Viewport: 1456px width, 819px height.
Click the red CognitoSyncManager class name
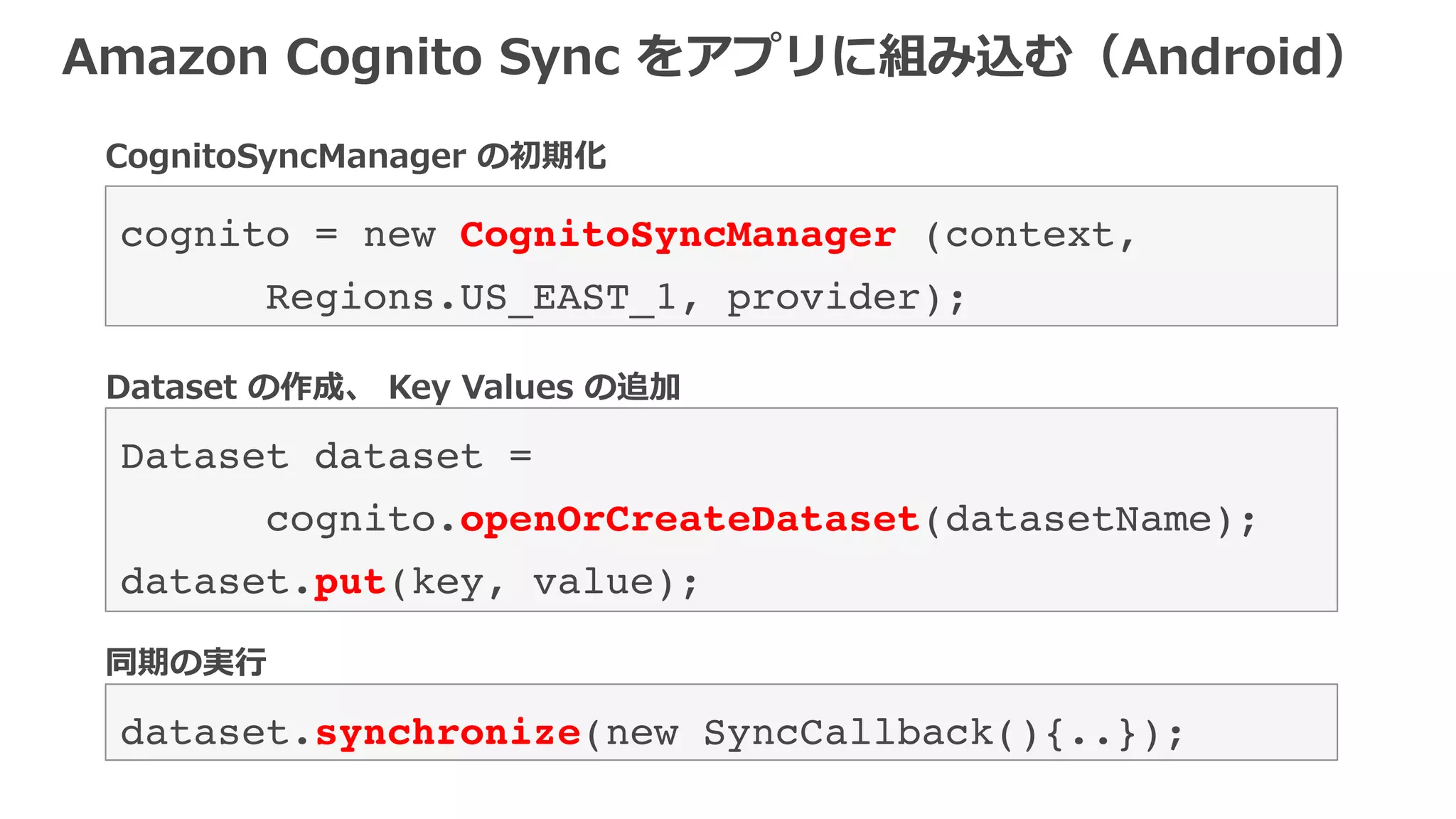(678, 235)
